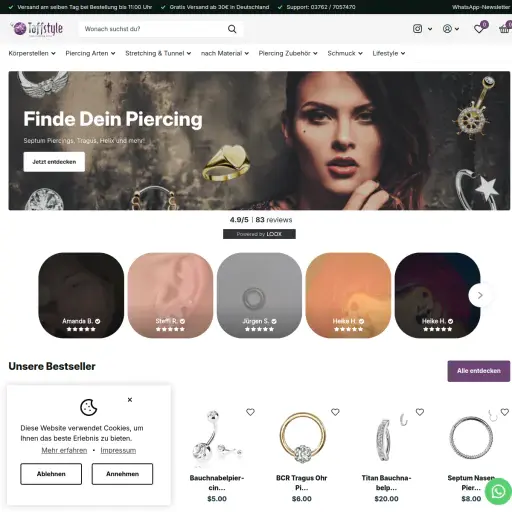Focus the Wonach suchst du search field
Image resolution: width=512 pixels, height=512 pixels.
click(153, 29)
